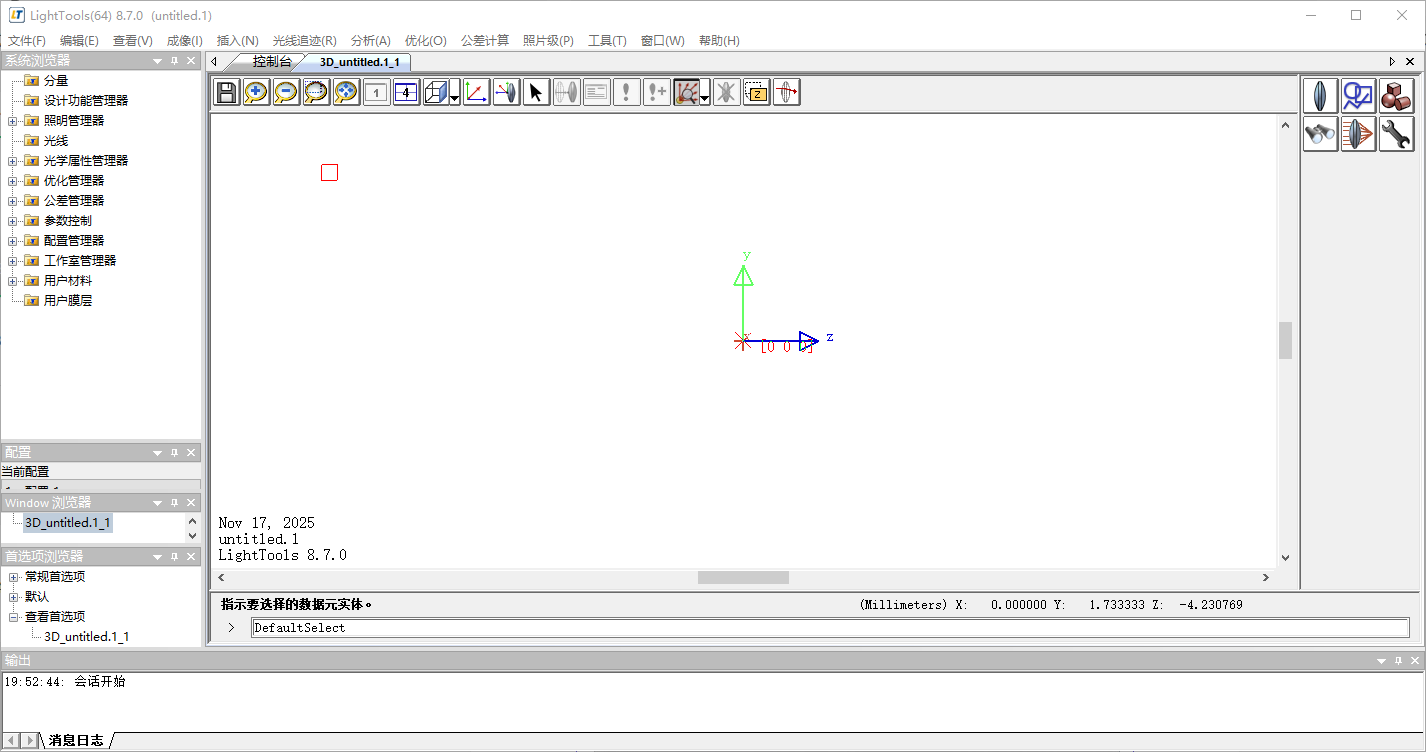Screen dimensions: 1426x752
Task: Expand the 常规首选项 tree node
Action: click(x=13, y=577)
